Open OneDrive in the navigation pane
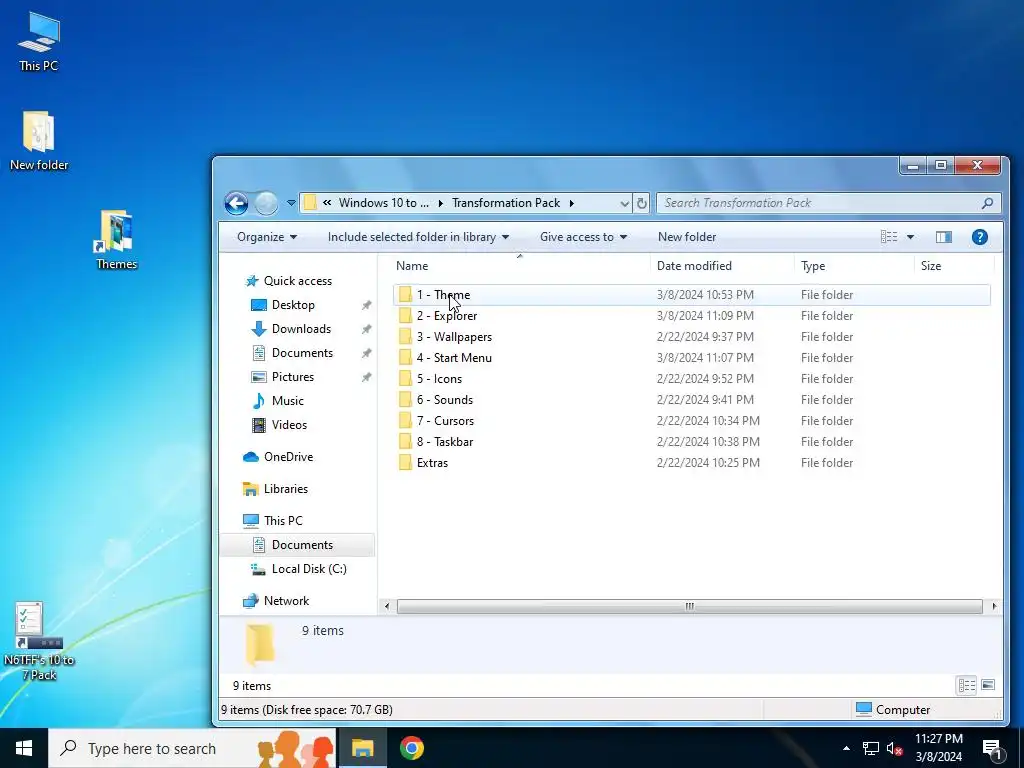1024x768 pixels. coord(278,456)
